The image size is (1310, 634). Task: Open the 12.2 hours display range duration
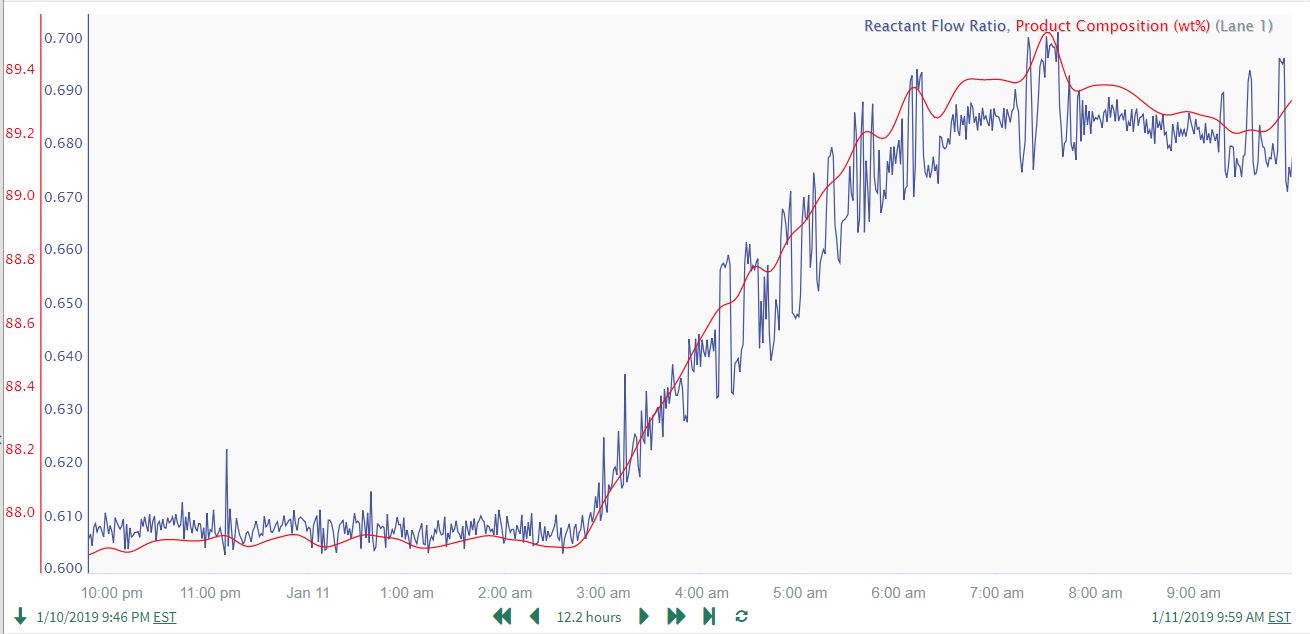[x=589, y=617]
